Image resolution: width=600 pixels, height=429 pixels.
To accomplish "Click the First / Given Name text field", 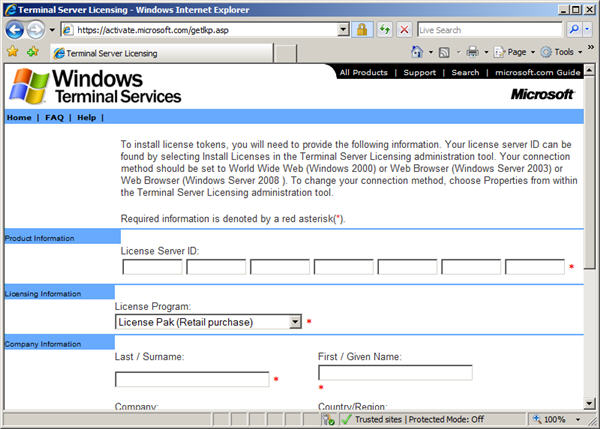I will tap(395, 372).
